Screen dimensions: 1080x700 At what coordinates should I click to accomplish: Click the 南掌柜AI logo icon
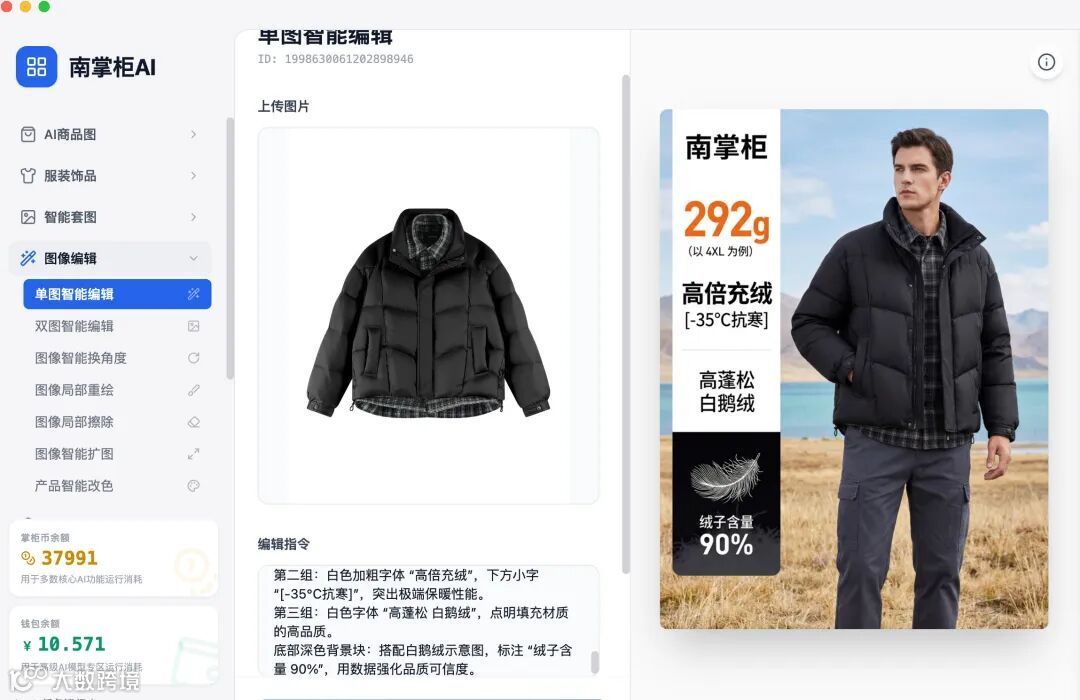click(x=37, y=67)
